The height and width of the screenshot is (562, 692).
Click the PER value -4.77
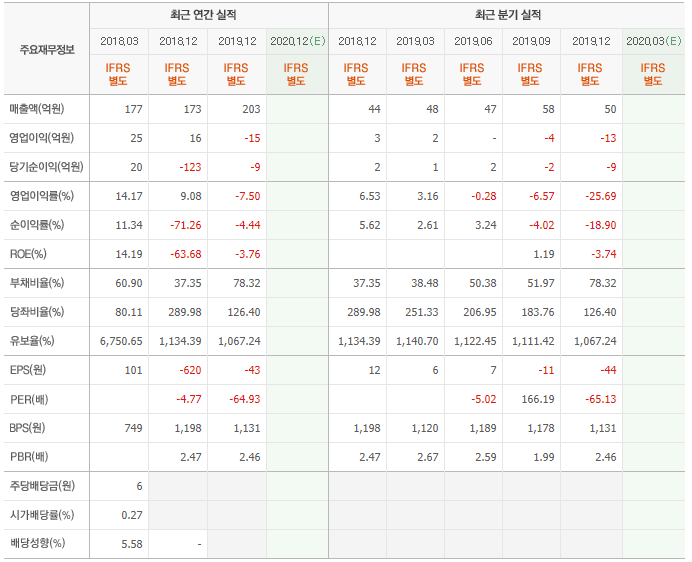tap(189, 399)
